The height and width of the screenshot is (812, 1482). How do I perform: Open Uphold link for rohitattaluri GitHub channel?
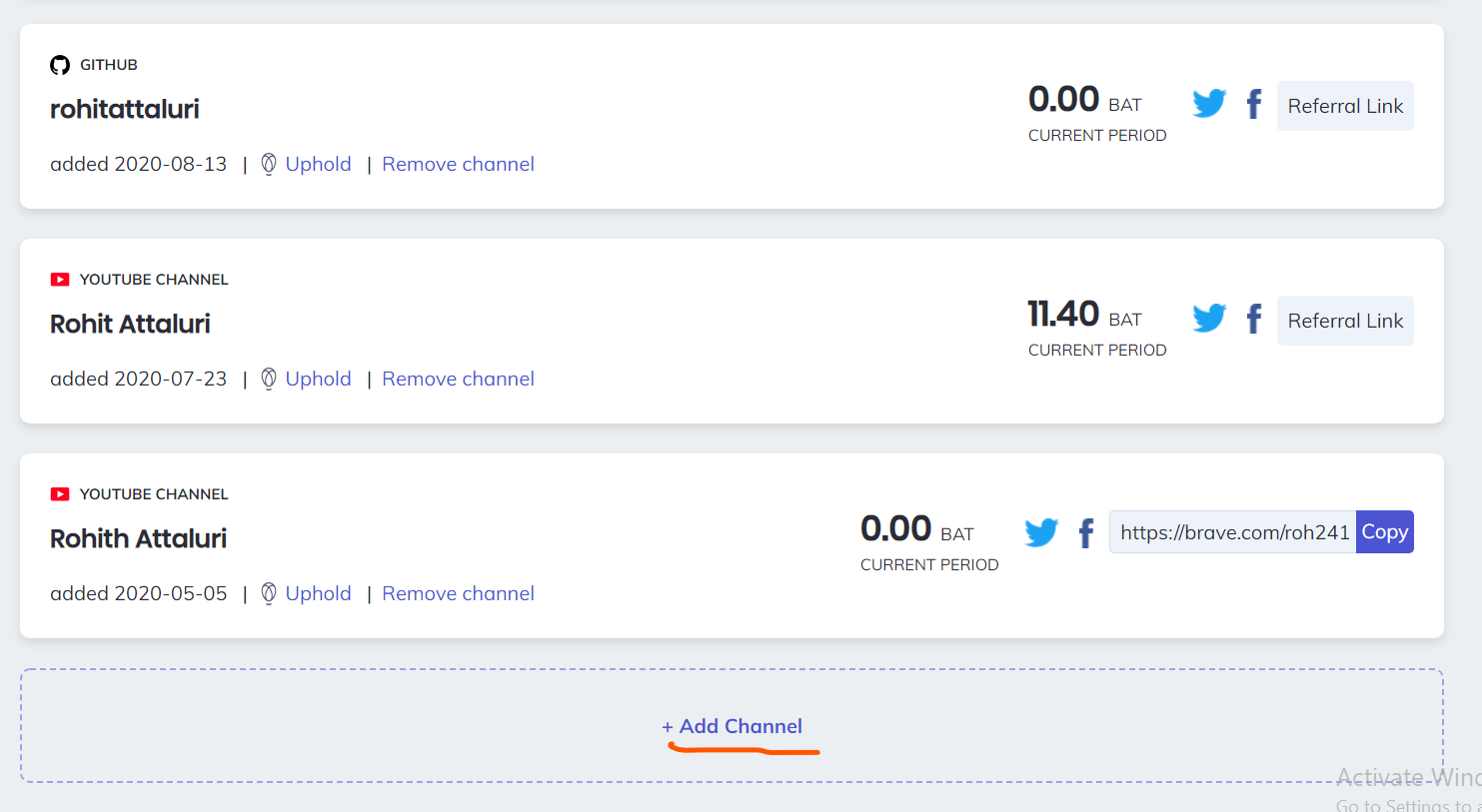(x=318, y=164)
